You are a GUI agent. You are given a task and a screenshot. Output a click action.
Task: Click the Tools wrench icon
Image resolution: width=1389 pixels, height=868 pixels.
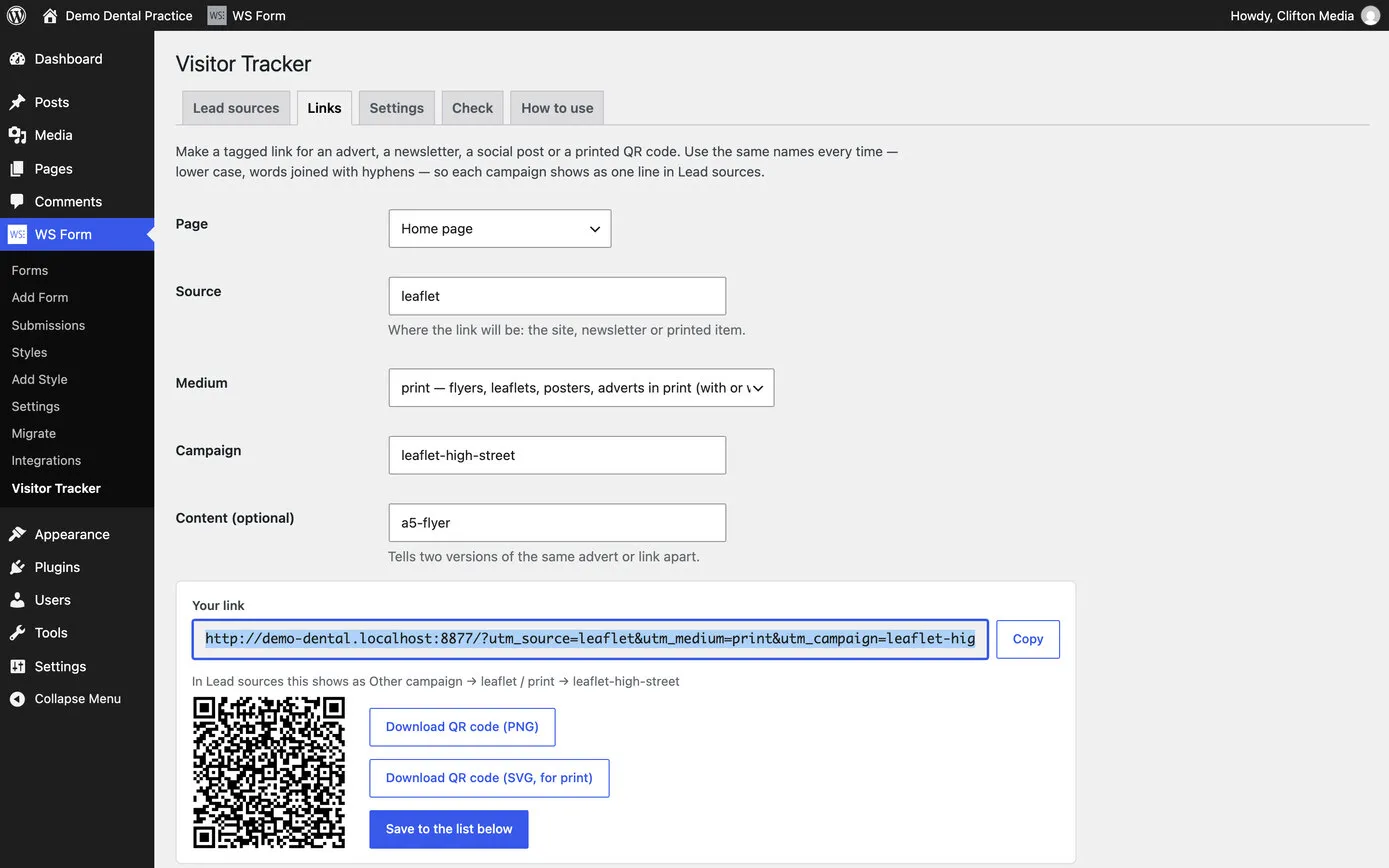pos(17,632)
